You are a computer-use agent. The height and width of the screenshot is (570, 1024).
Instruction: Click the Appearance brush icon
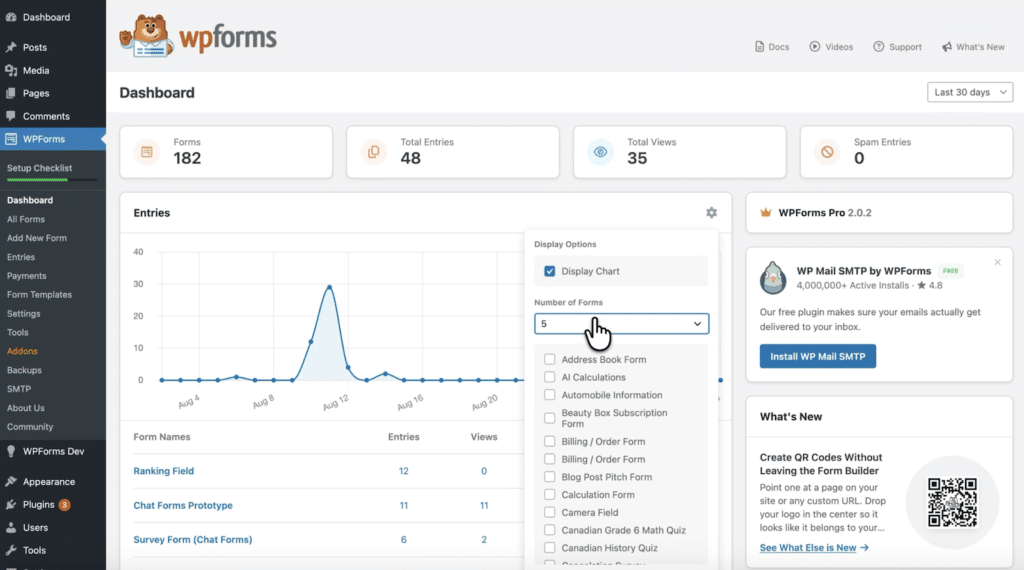coord(11,482)
